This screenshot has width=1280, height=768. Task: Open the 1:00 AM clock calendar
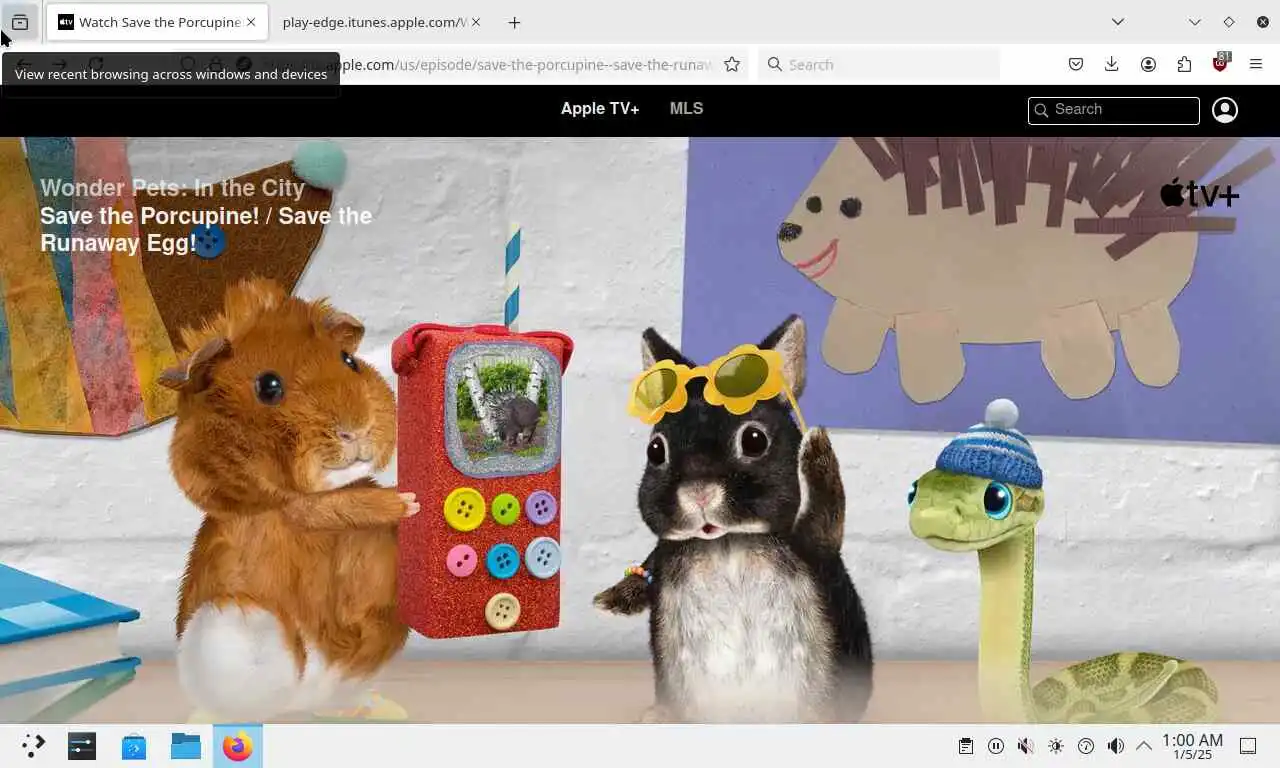click(1192, 746)
